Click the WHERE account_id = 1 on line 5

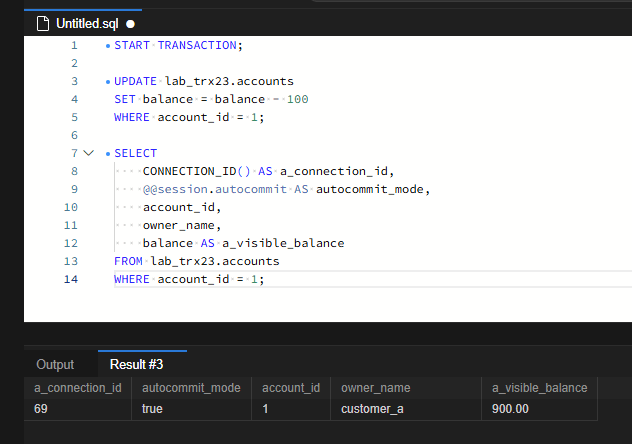tap(189, 117)
